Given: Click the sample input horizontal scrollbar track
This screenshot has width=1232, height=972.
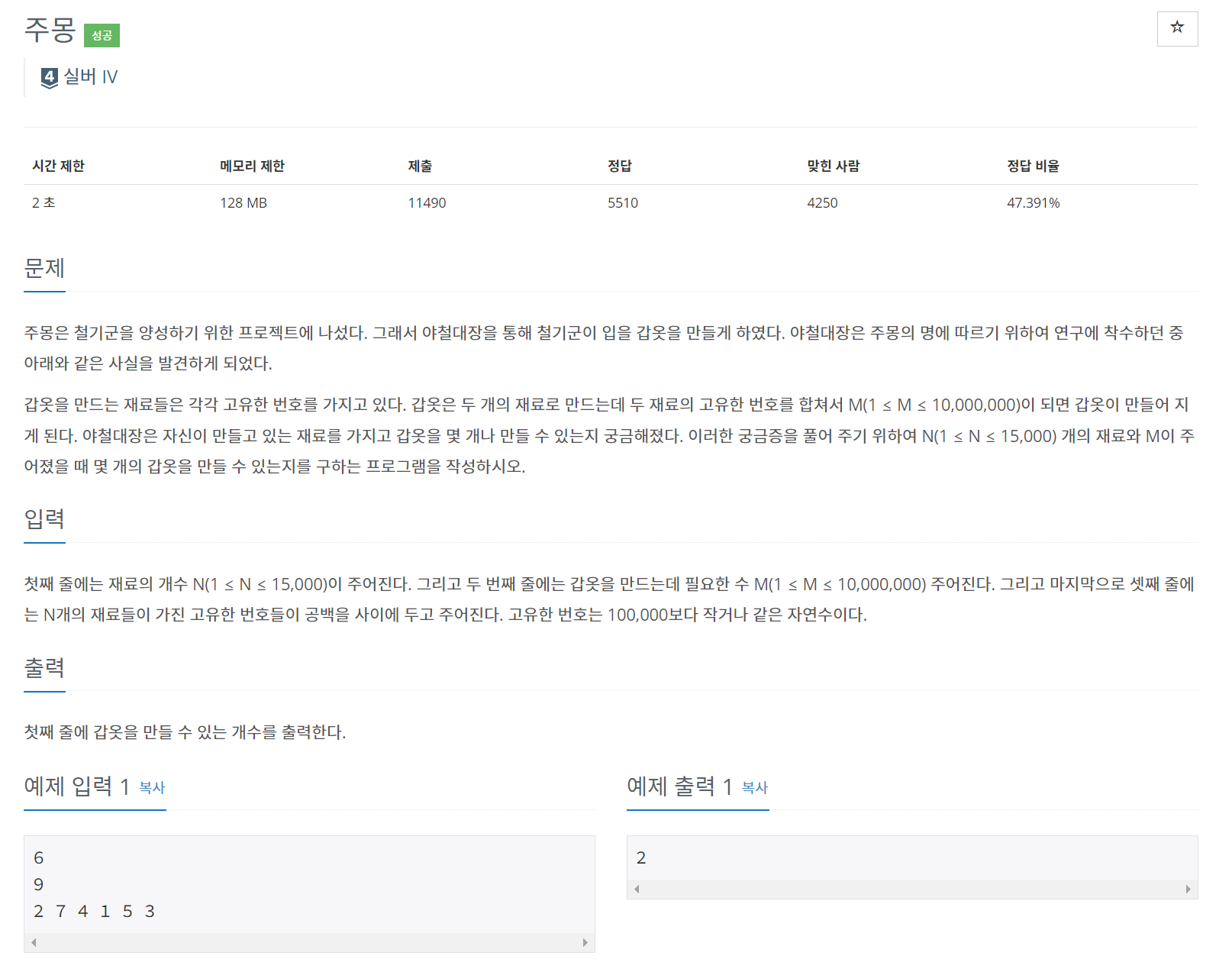Looking at the screenshot, I should [x=309, y=942].
